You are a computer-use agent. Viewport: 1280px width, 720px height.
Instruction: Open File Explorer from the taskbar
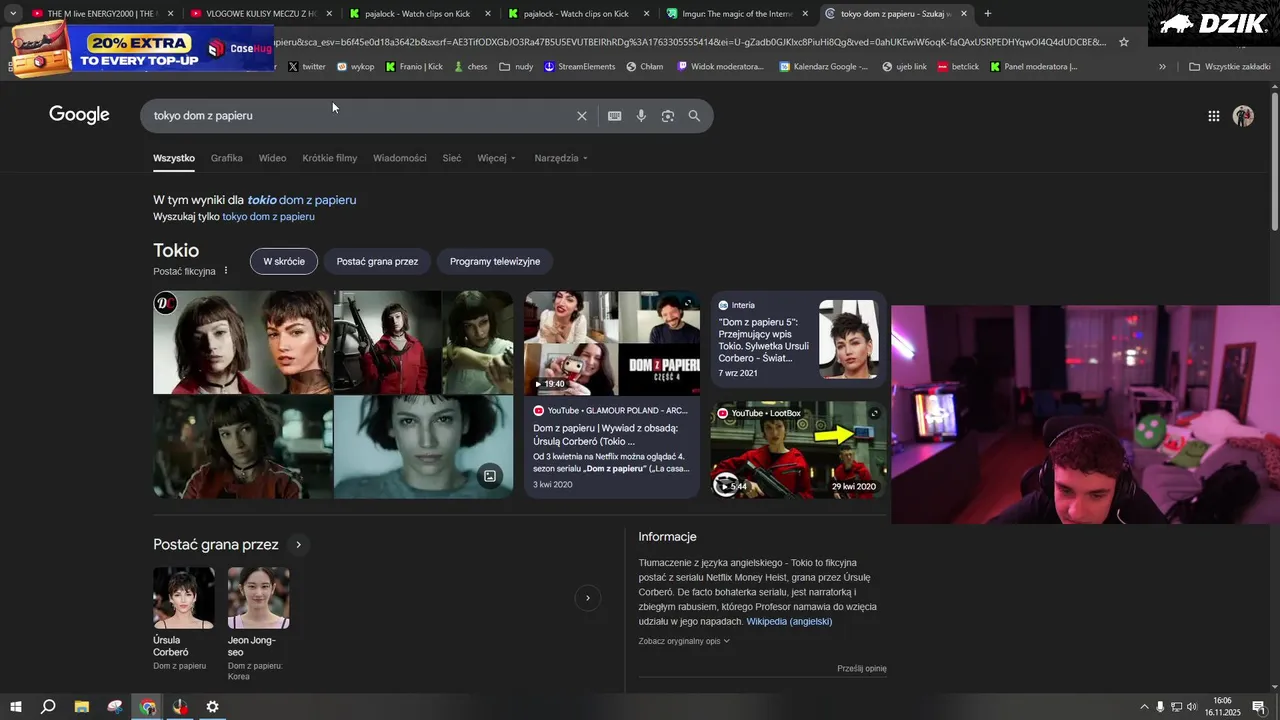click(82, 707)
